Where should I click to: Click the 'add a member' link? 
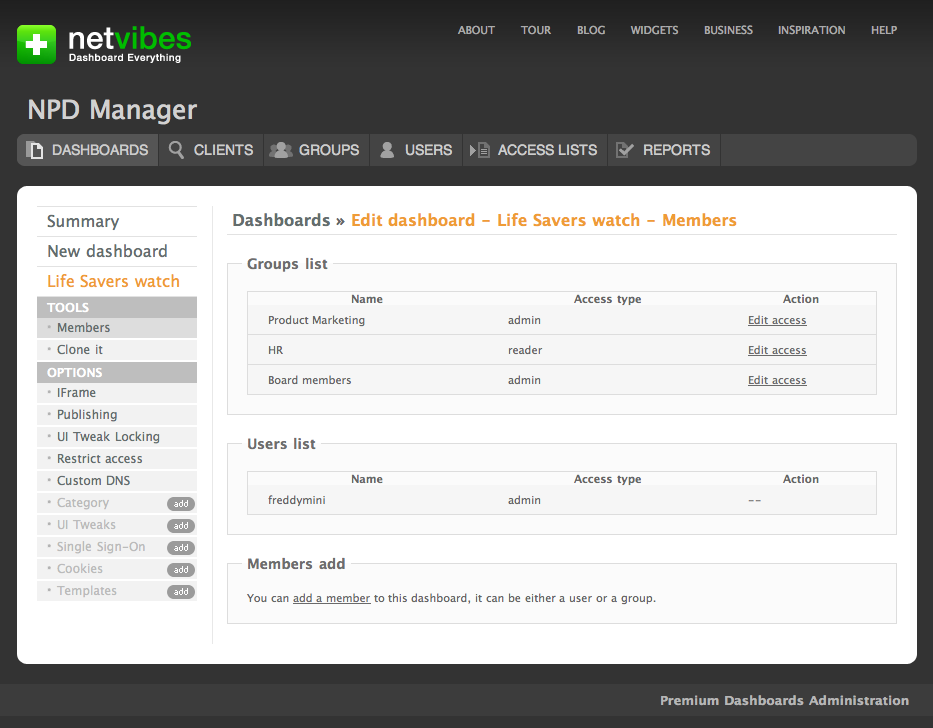click(331, 598)
